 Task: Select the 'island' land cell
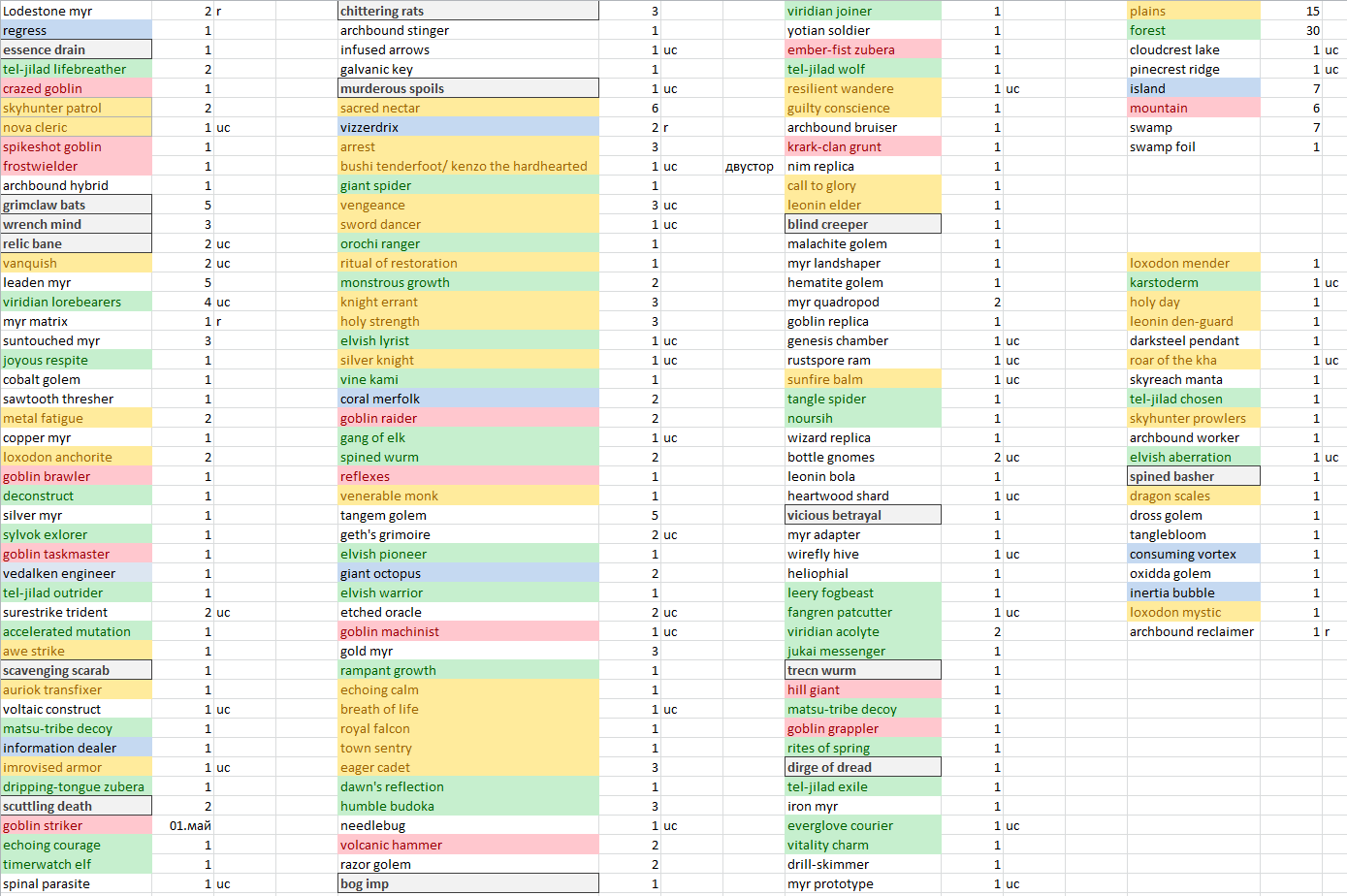[x=1194, y=88]
